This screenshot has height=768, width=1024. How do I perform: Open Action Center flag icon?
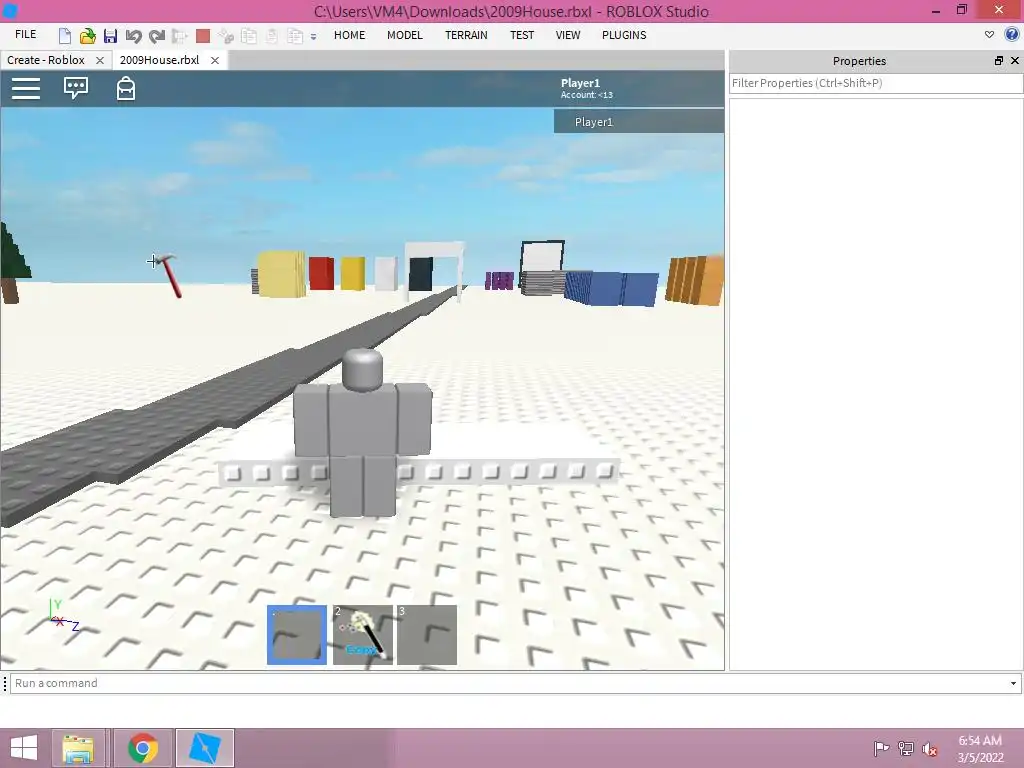click(x=881, y=748)
